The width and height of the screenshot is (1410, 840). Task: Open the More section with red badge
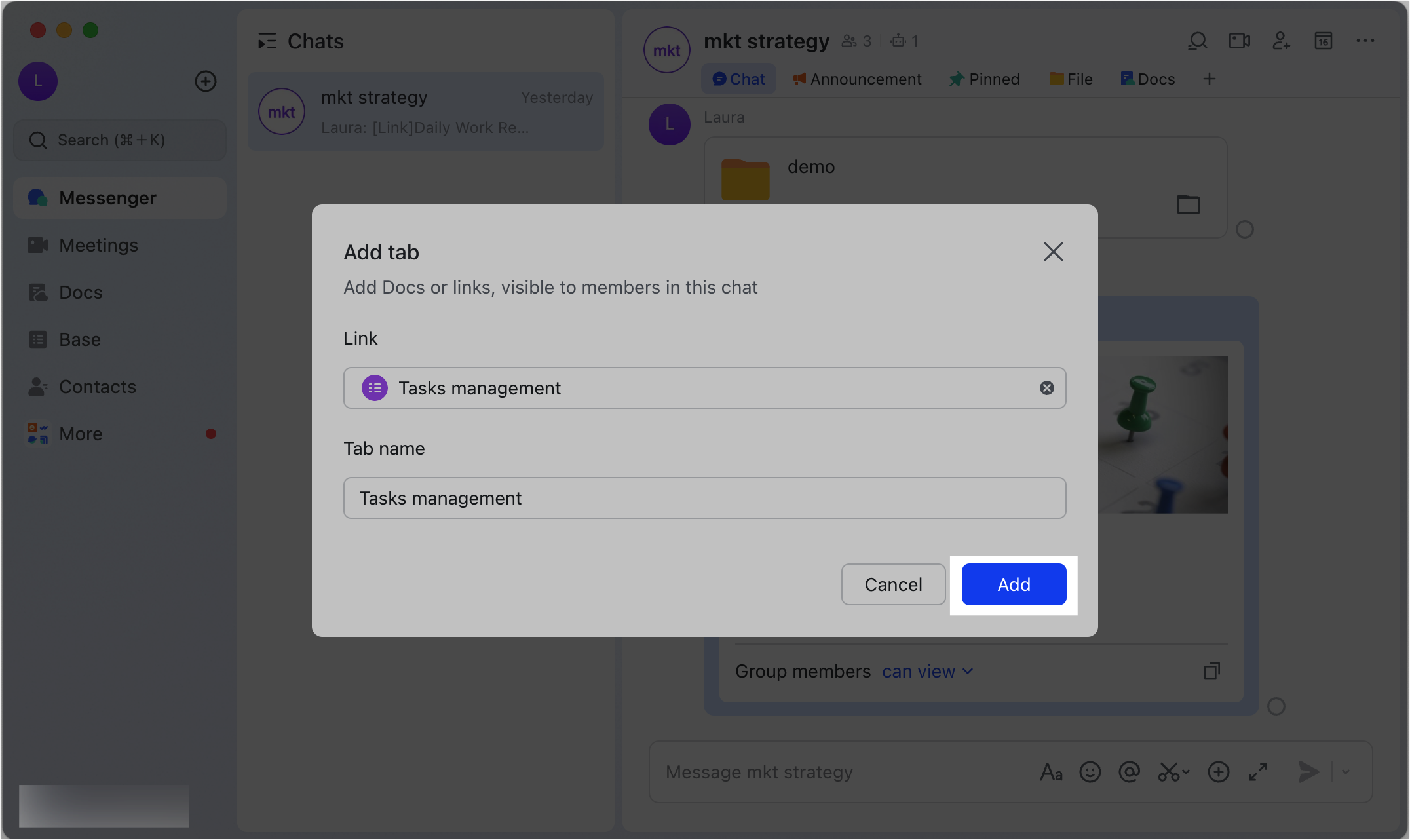(37, 434)
